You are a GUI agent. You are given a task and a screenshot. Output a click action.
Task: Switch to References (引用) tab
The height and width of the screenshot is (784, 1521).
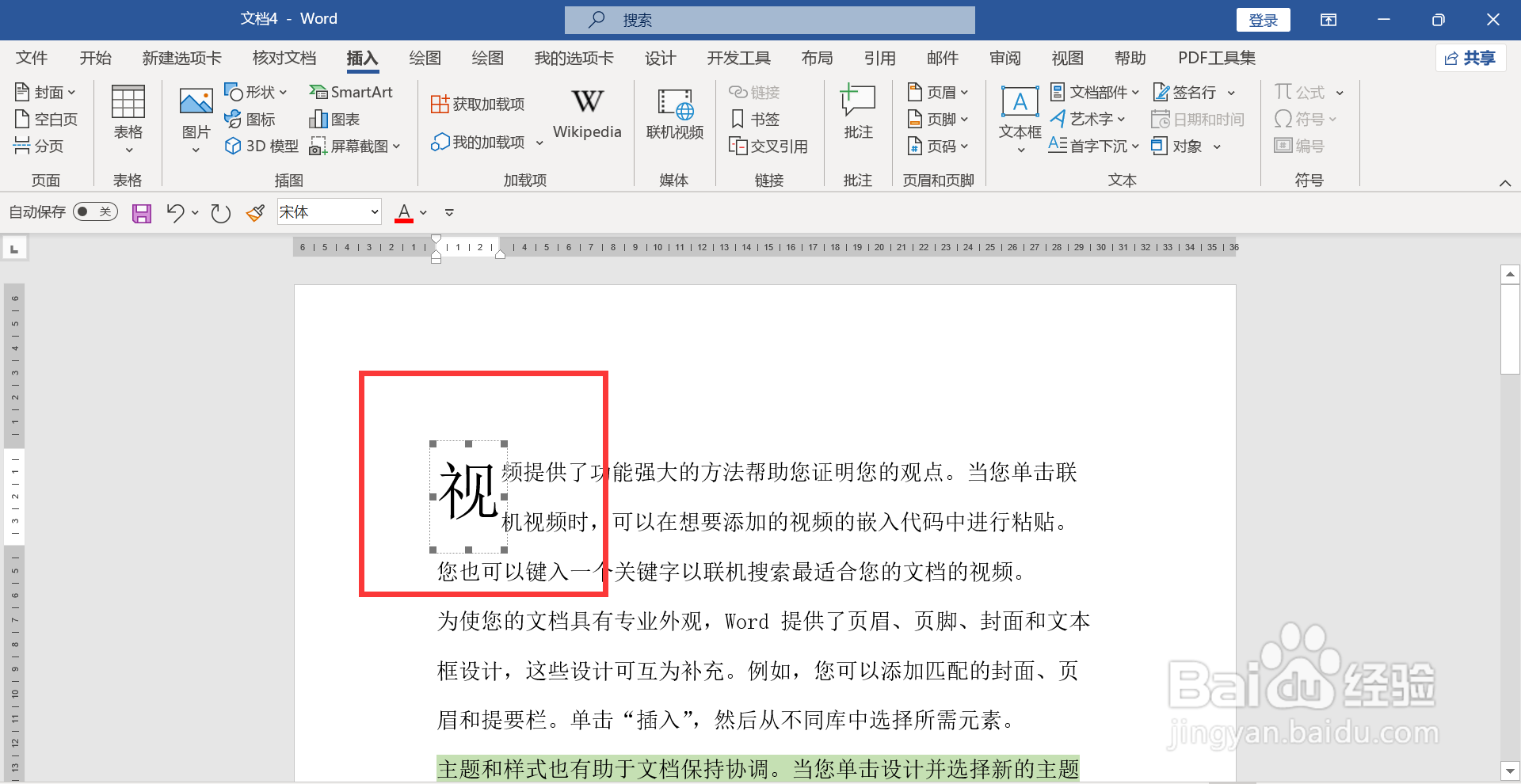(x=879, y=59)
